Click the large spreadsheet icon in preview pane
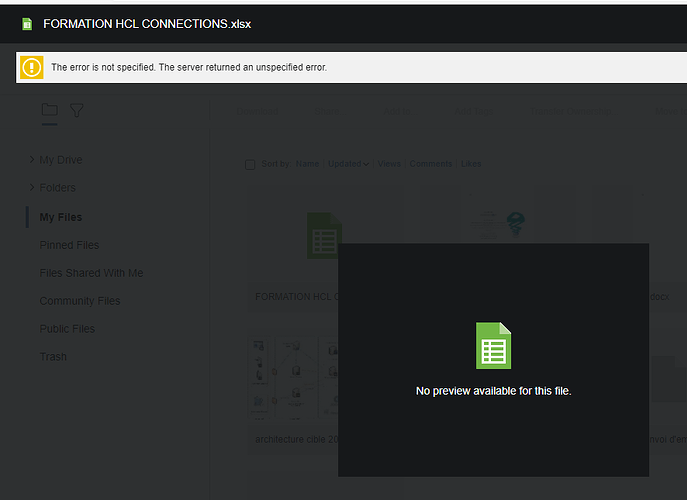Image resolution: width=687 pixels, height=500 pixels. pyautogui.click(x=493, y=346)
